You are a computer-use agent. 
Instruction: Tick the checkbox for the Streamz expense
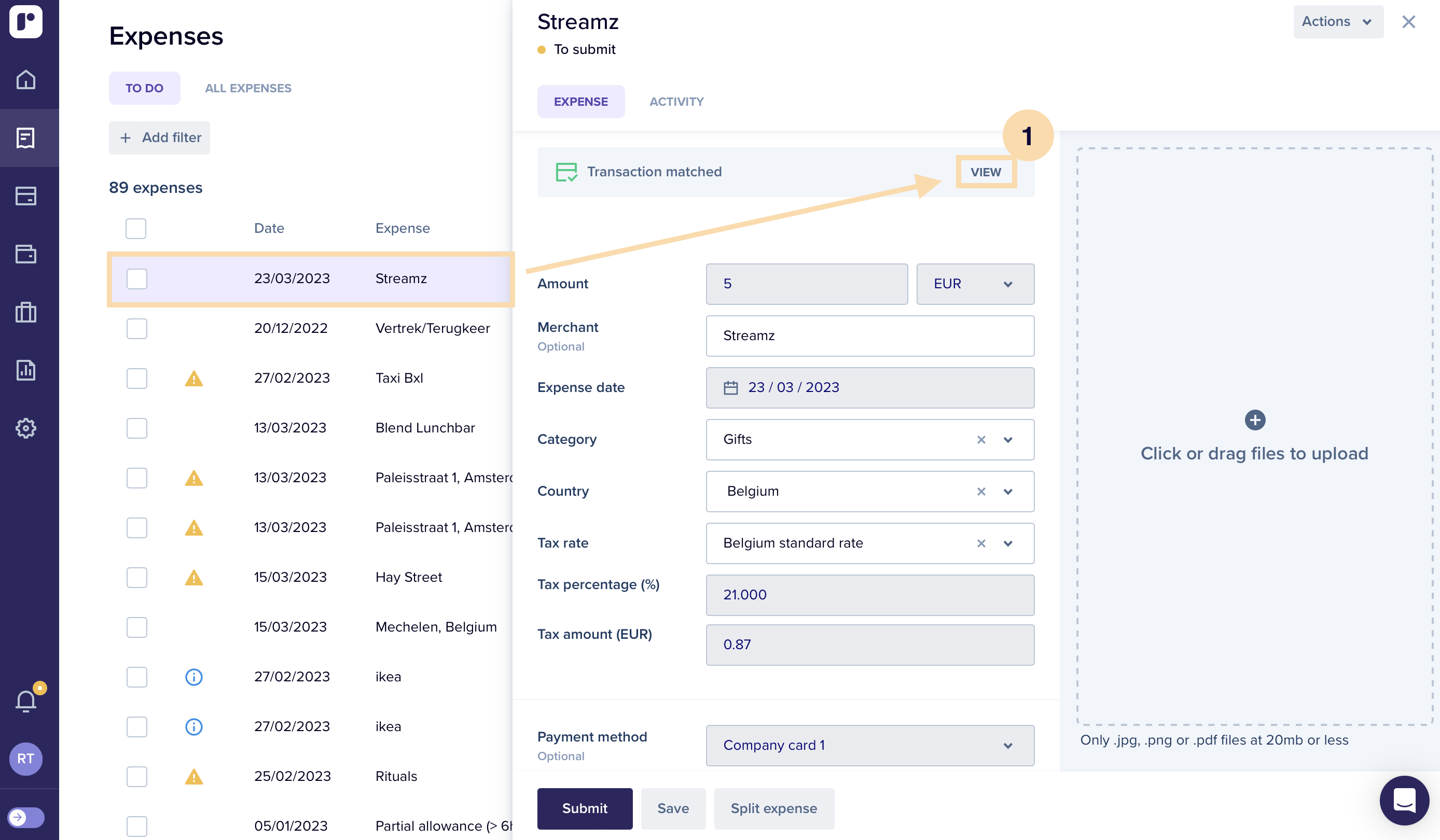[x=136, y=278]
